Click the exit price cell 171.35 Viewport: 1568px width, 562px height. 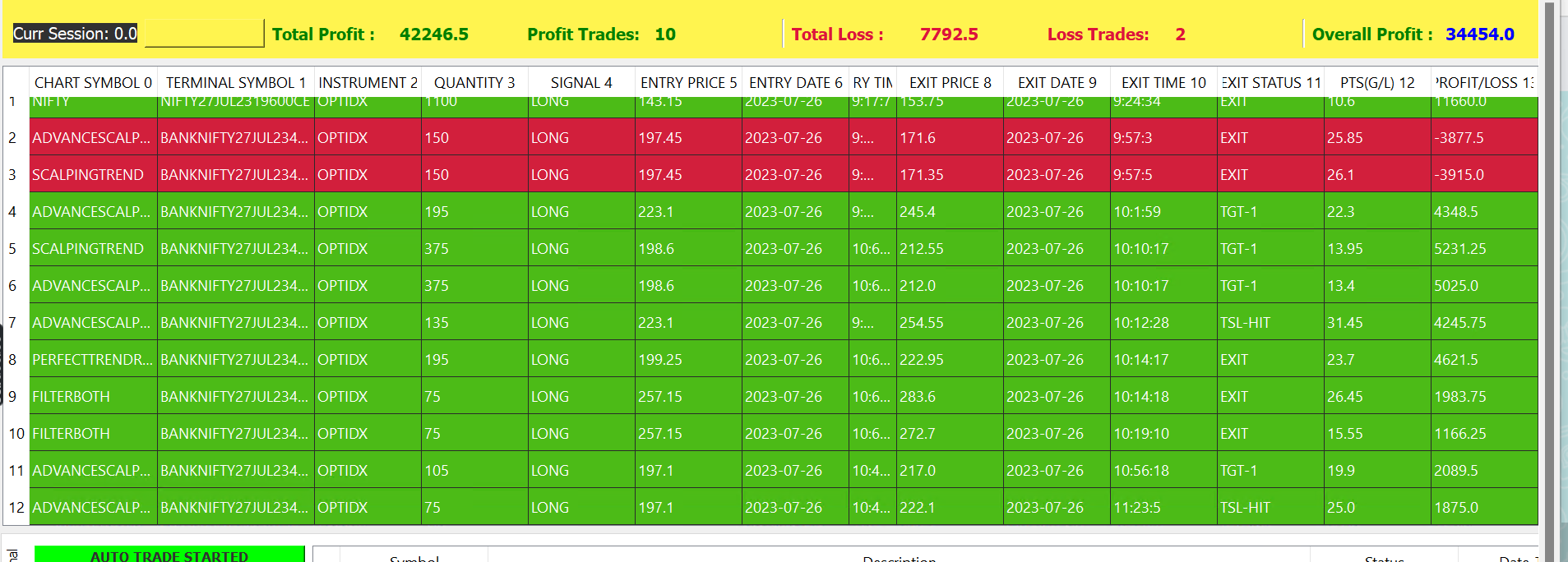click(x=950, y=174)
